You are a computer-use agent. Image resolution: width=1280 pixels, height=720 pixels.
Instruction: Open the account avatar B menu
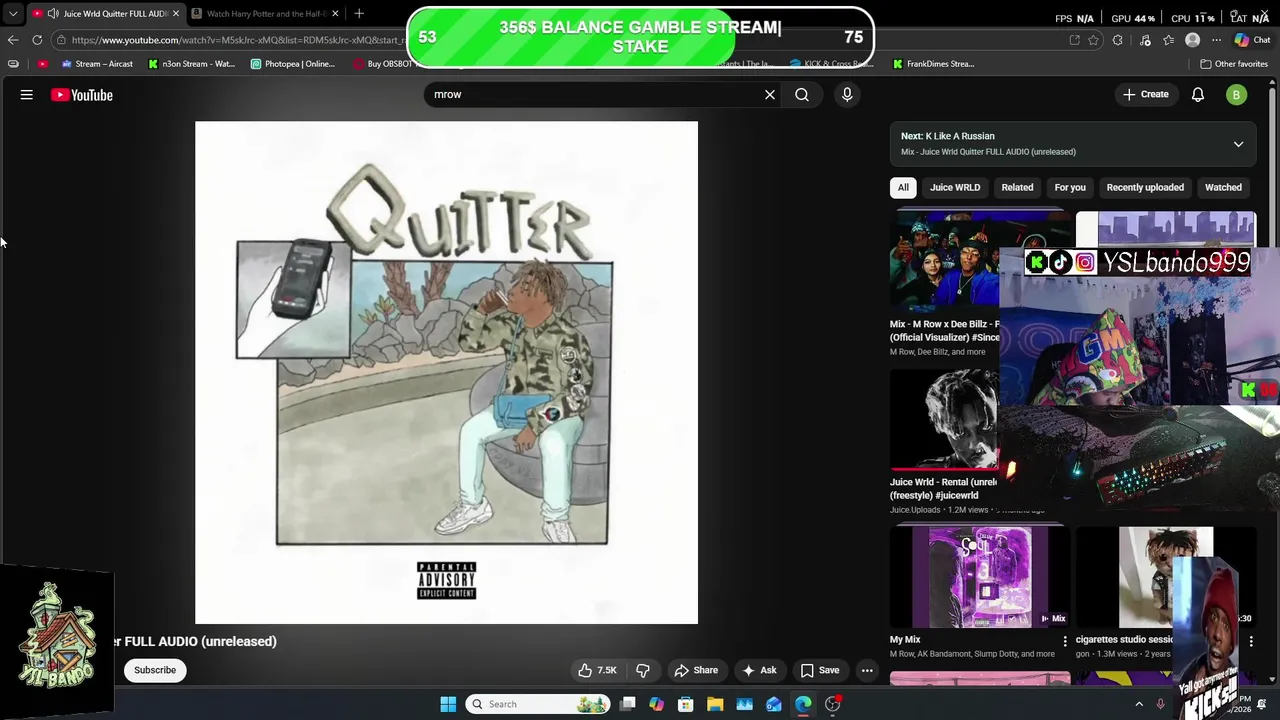(x=1237, y=95)
